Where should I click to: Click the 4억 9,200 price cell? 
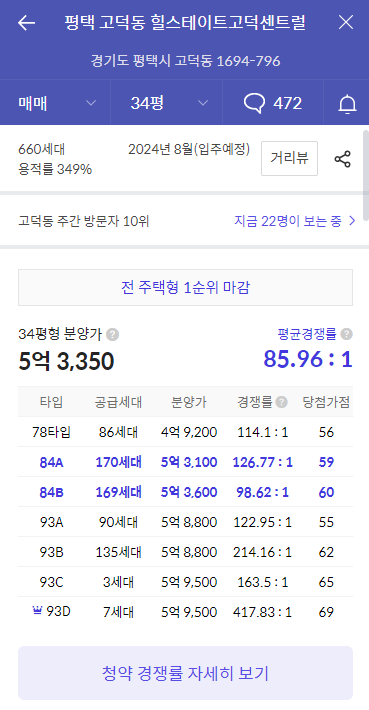[x=189, y=432]
